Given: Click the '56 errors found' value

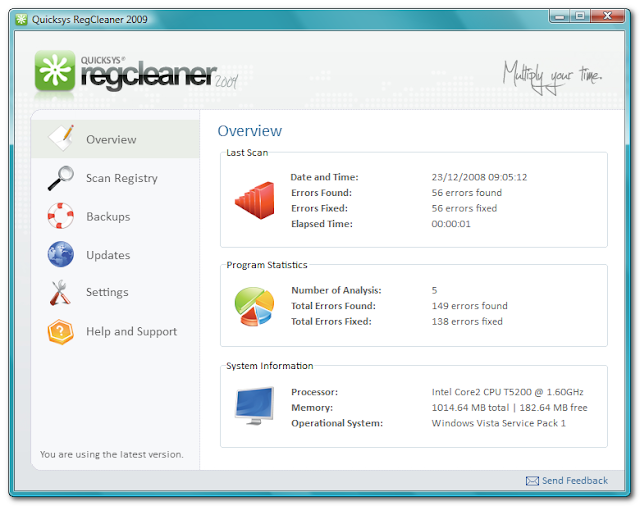Looking at the screenshot, I should click(x=467, y=193).
